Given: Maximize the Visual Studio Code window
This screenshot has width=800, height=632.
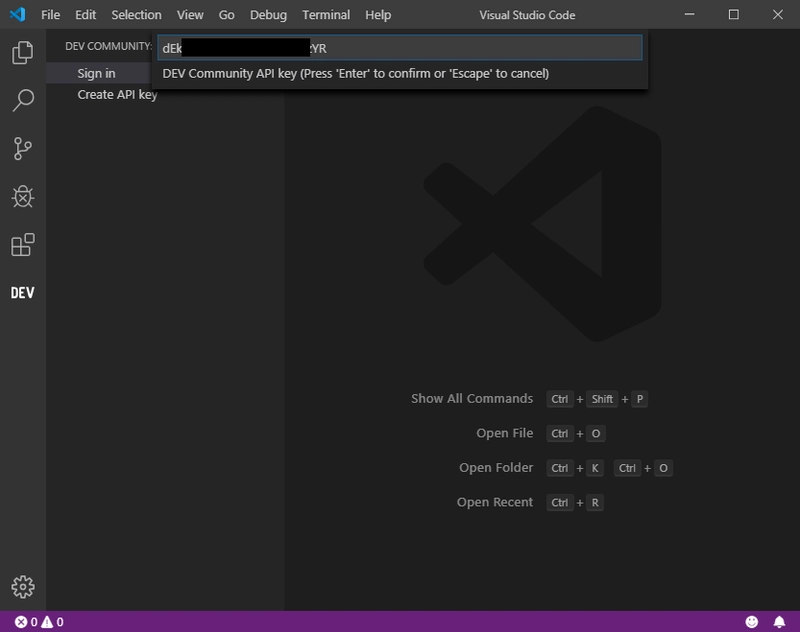Looking at the screenshot, I should coord(733,14).
